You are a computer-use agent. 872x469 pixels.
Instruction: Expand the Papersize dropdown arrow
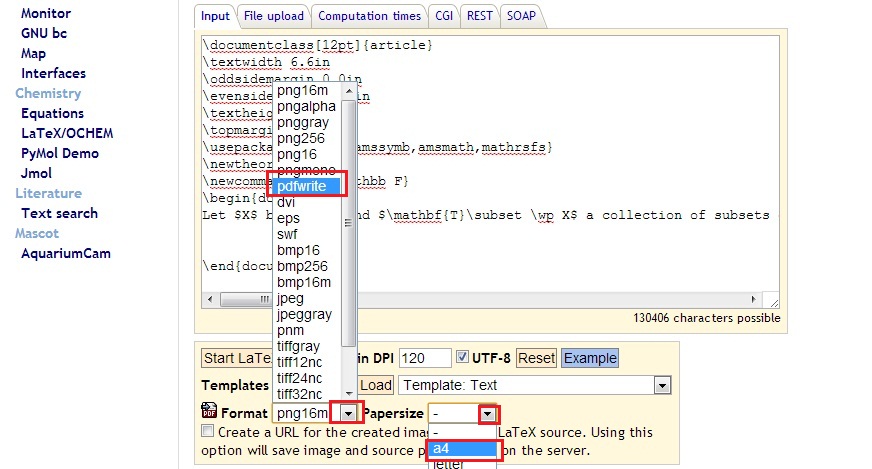tap(488, 413)
